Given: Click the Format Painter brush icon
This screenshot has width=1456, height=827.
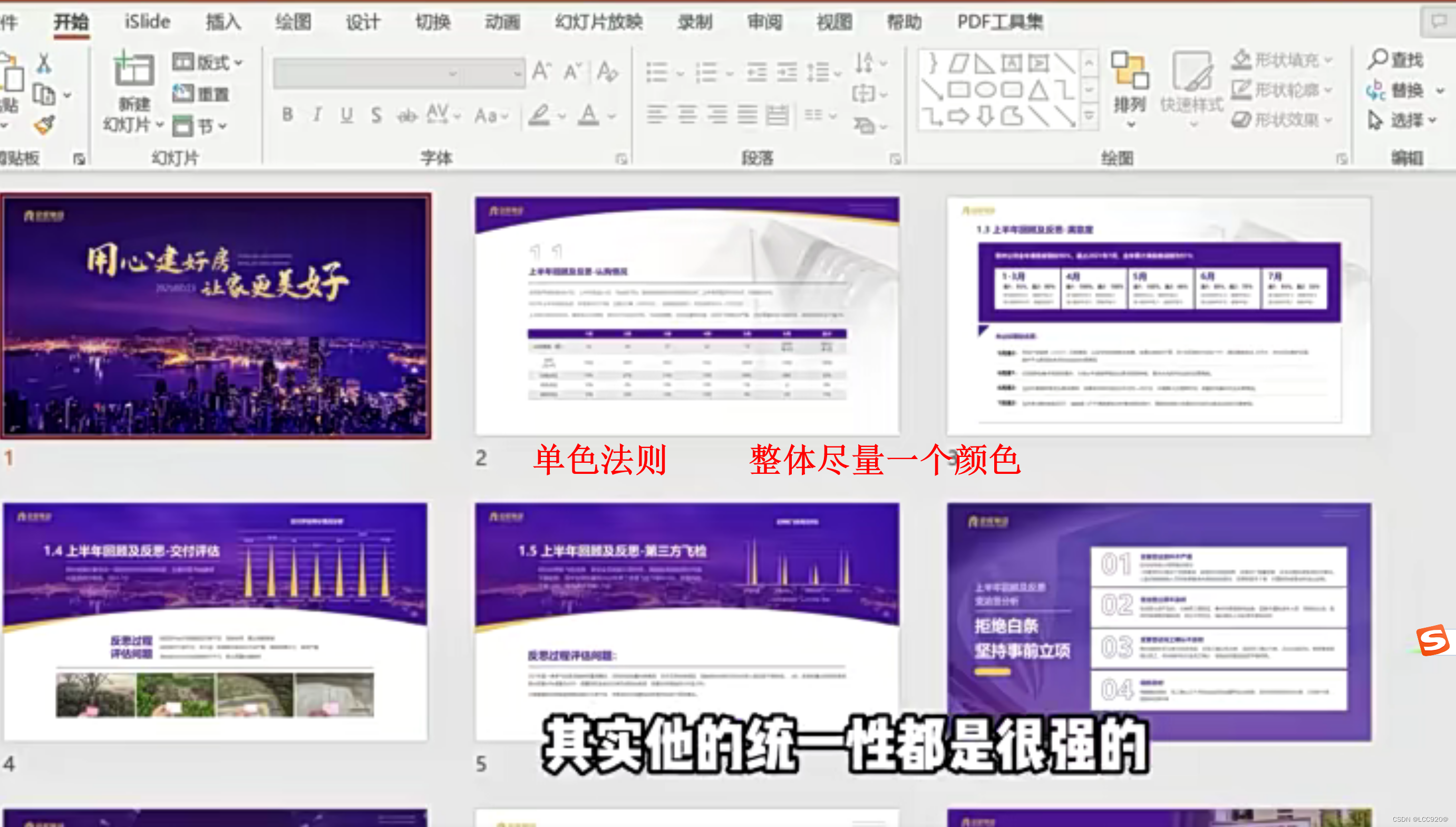Looking at the screenshot, I should [x=44, y=125].
